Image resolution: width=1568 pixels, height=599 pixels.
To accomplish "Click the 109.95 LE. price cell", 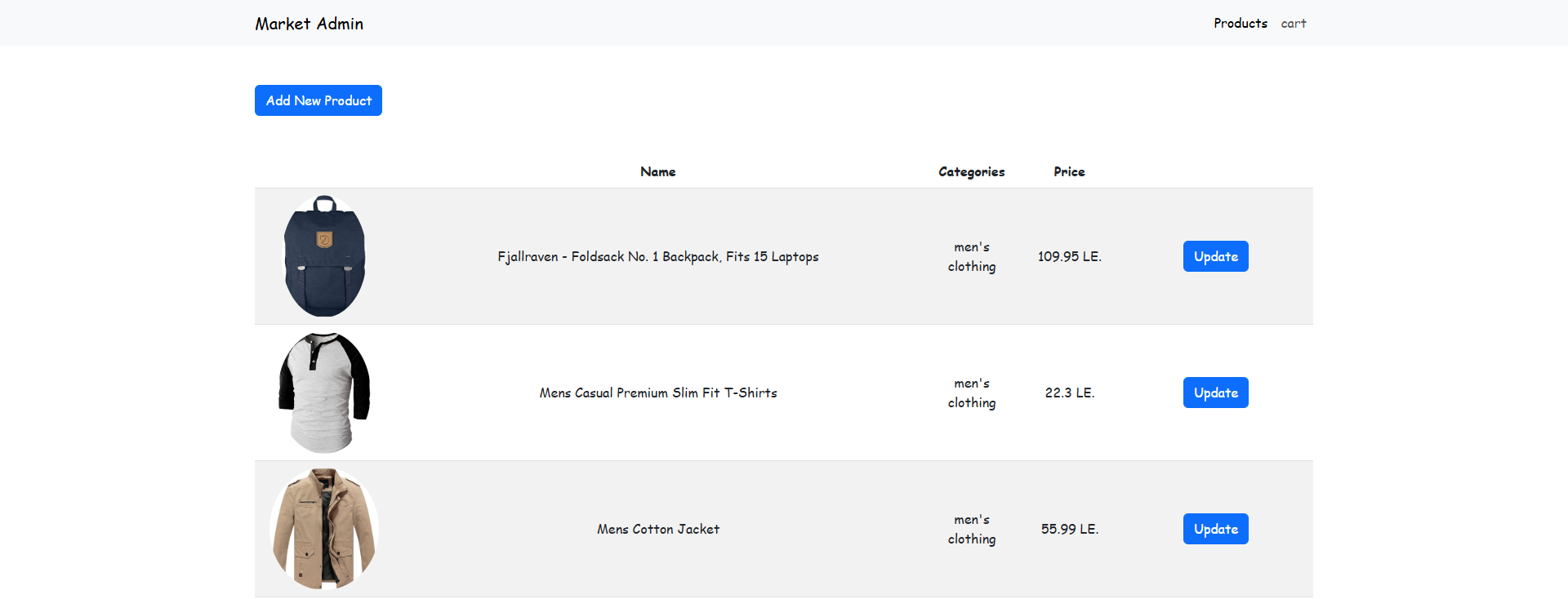I will (x=1070, y=256).
